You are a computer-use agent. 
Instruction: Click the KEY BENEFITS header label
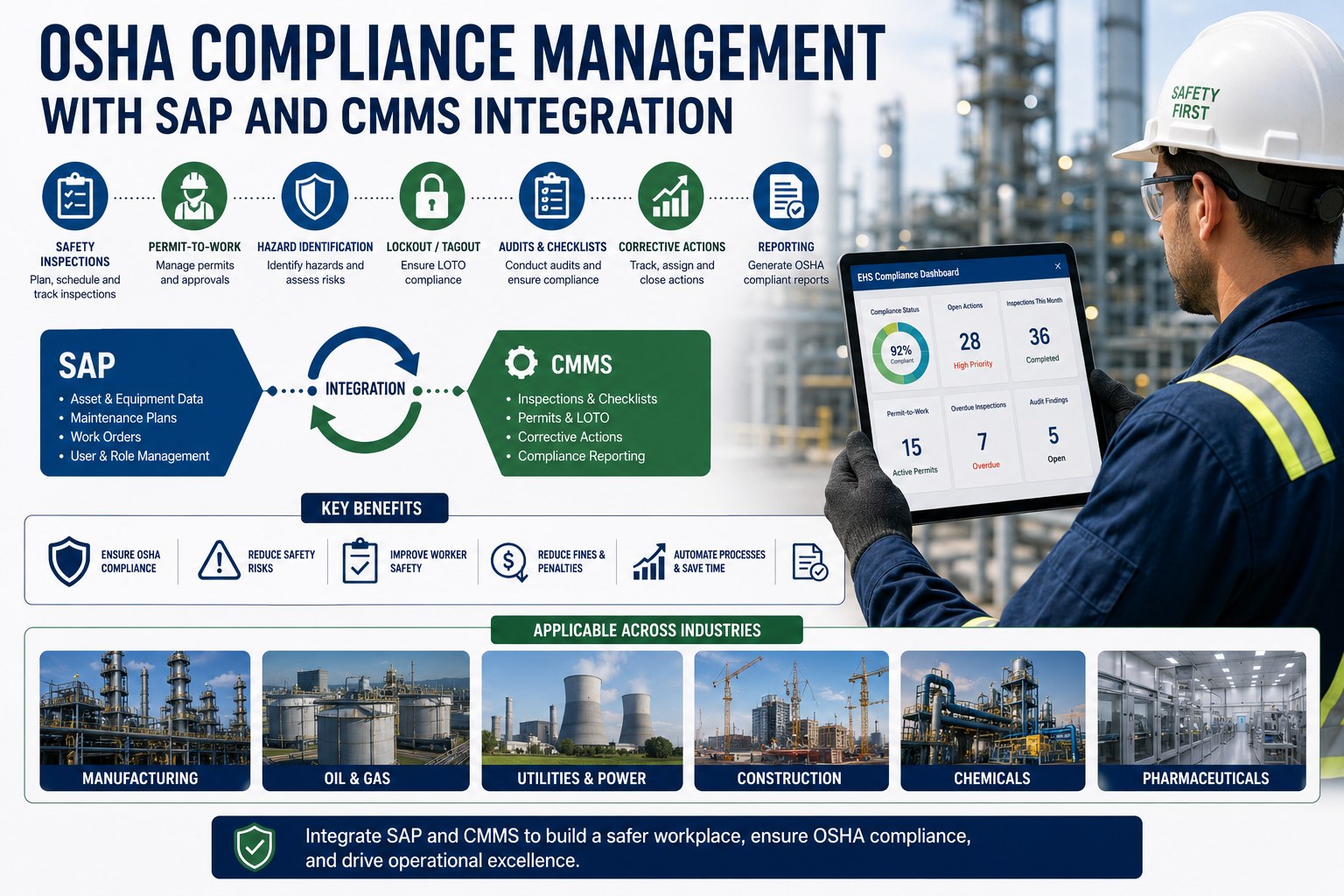[374, 508]
